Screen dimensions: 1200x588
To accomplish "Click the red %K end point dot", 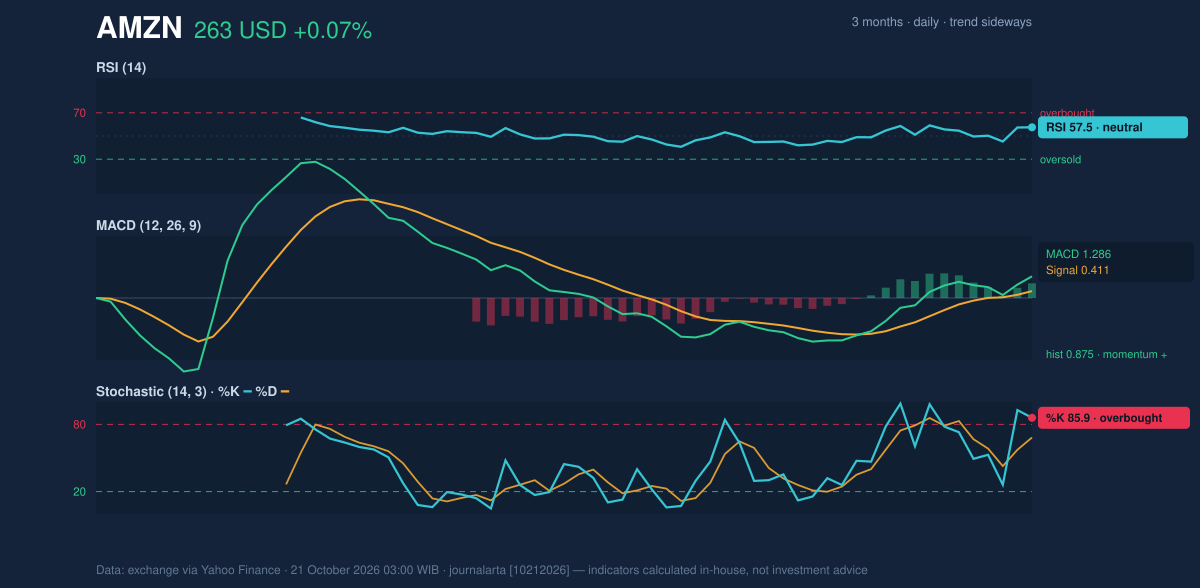I will [x=1032, y=418].
